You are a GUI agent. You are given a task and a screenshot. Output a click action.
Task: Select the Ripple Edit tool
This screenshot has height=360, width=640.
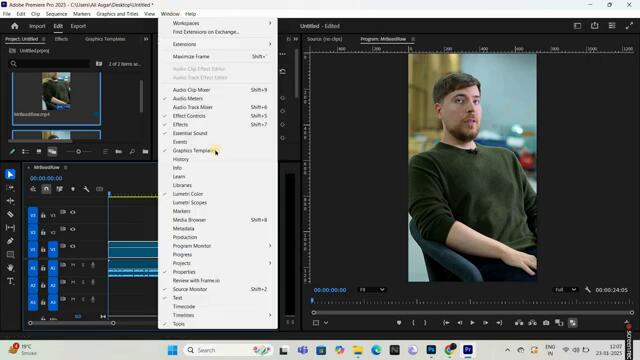pyautogui.click(x=10, y=201)
